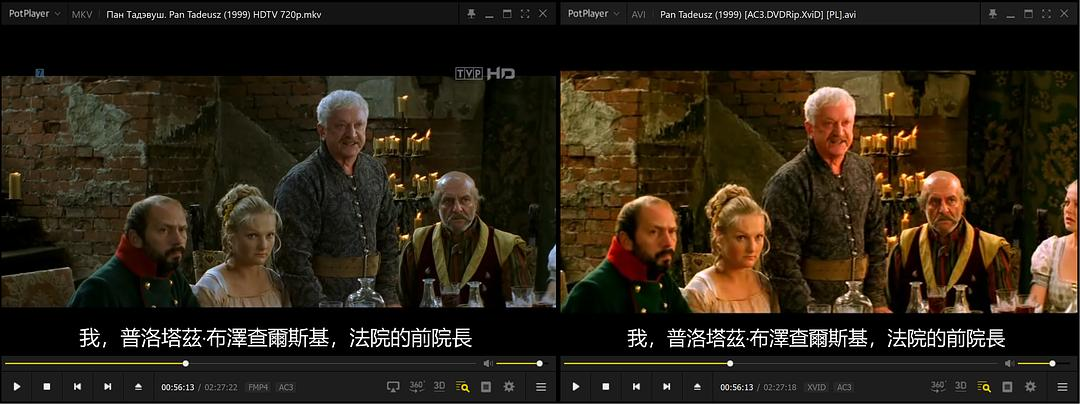This screenshot has height=404, width=1080.
Task: Stop playback in the right AVI player
Action: (x=605, y=386)
